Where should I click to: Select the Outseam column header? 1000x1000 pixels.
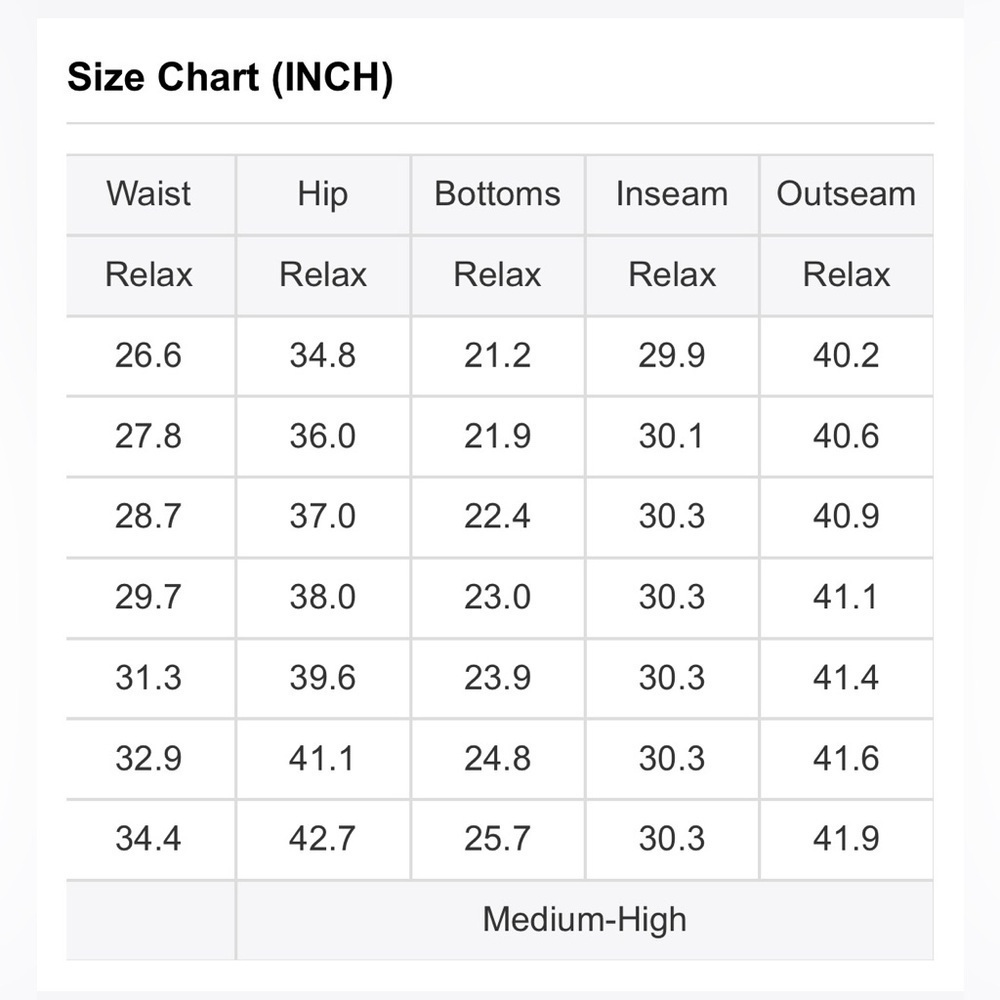click(x=846, y=194)
